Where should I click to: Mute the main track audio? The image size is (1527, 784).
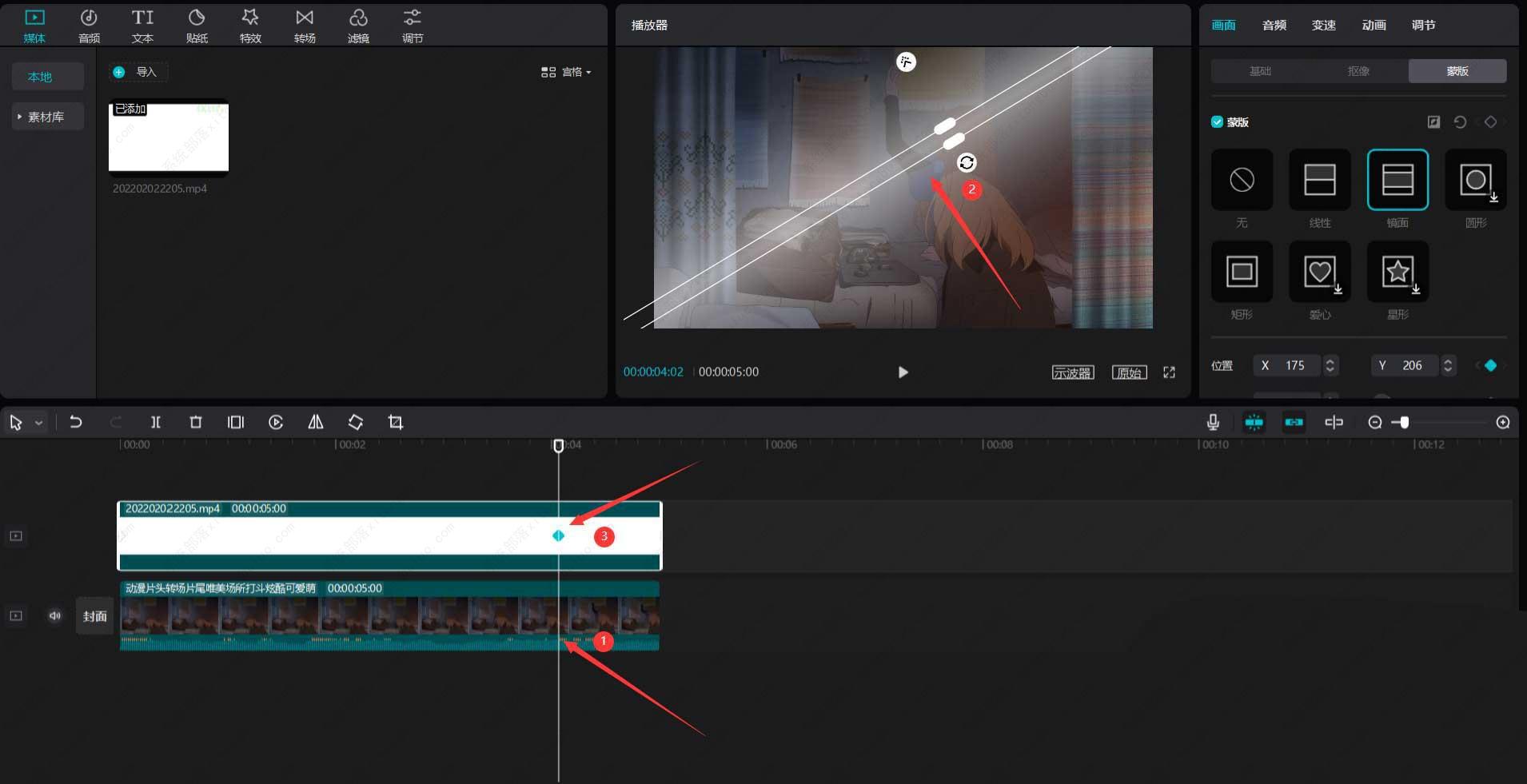pyautogui.click(x=54, y=615)
